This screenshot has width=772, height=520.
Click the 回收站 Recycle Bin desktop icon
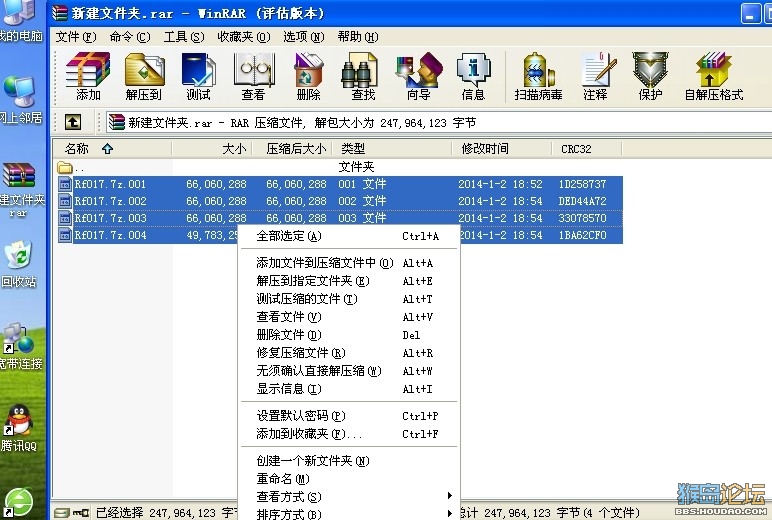19,265
